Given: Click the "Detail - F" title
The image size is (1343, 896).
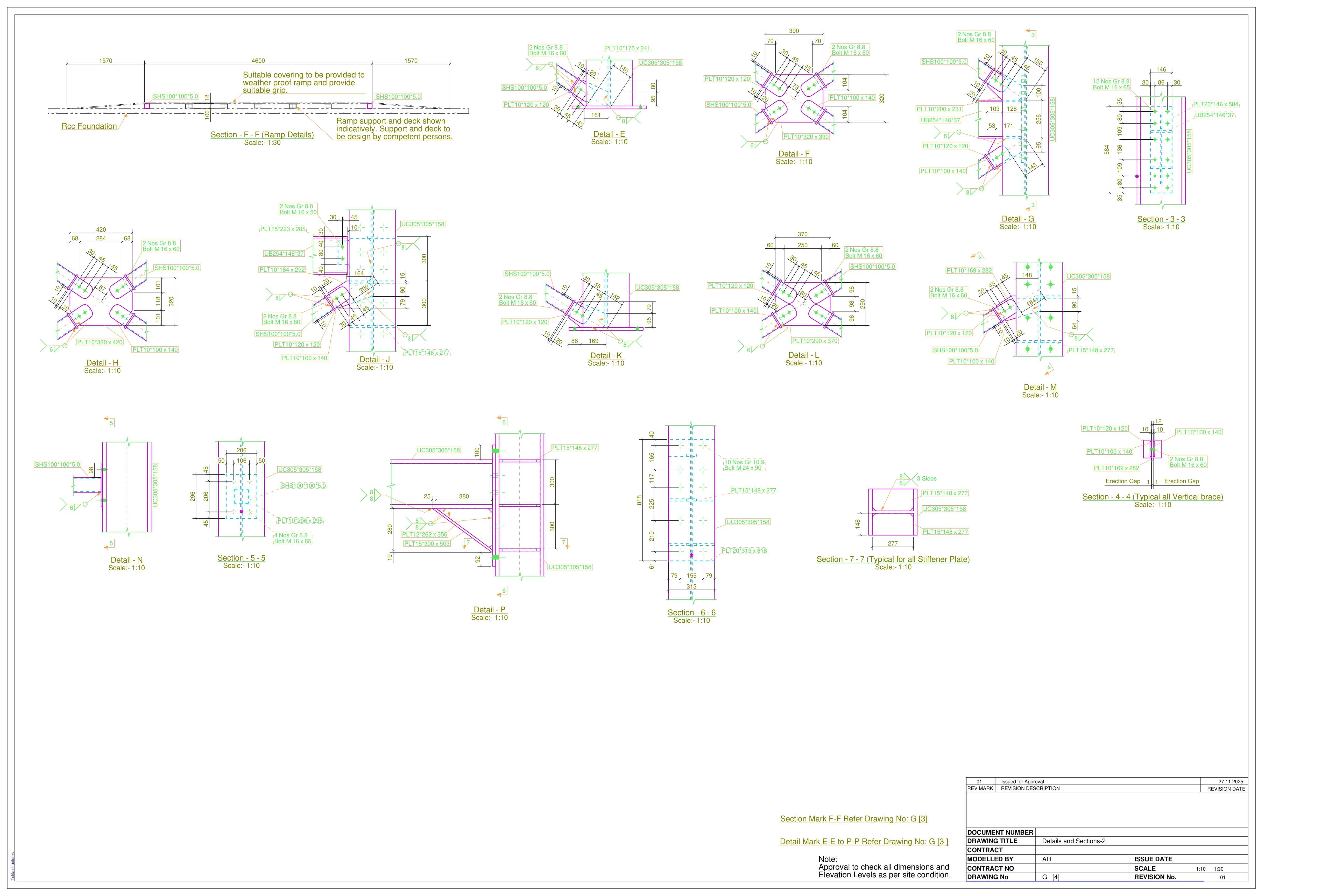Looking at the screenshot, I should pos(794,154).
